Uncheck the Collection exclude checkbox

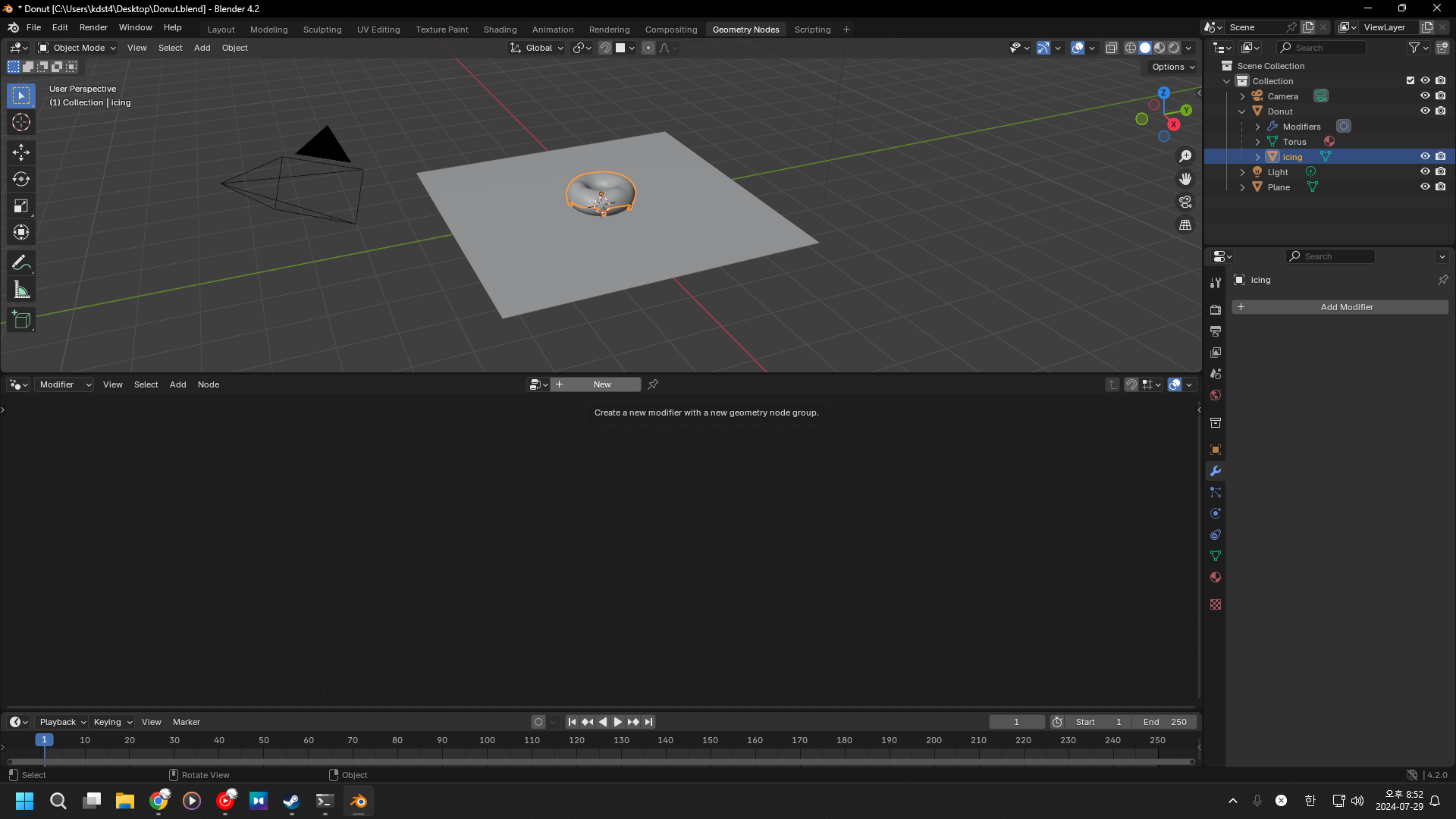[x=1410, y=81]
